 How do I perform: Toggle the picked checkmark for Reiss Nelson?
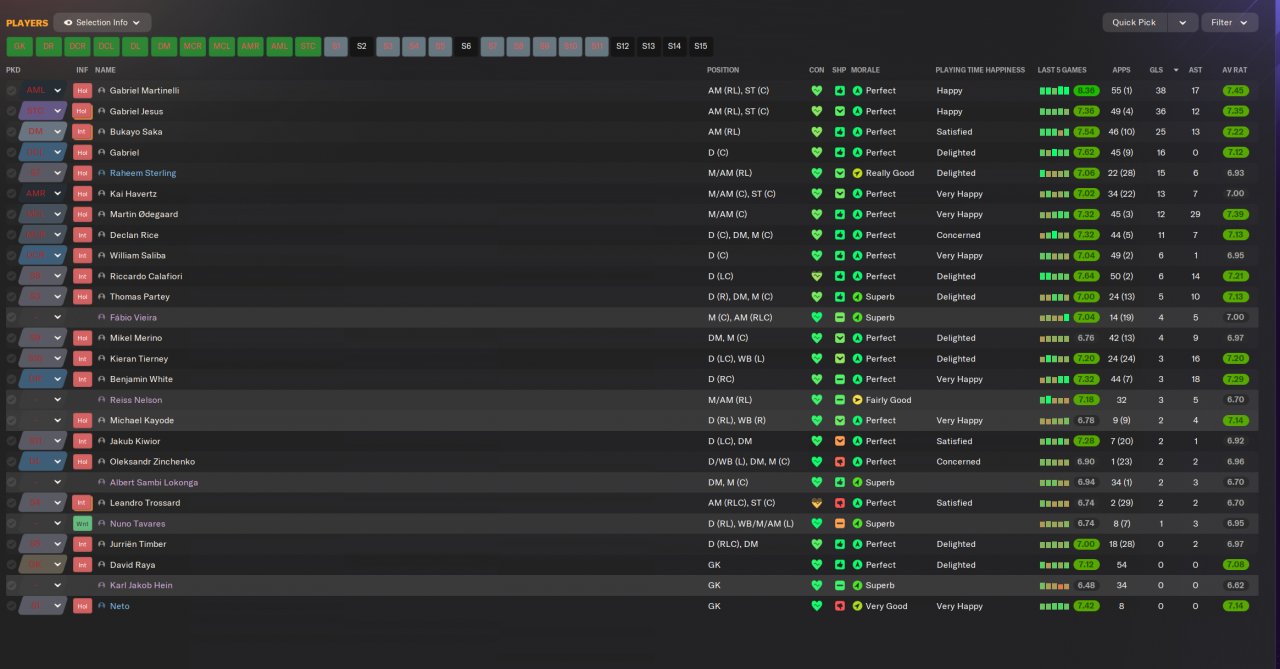click(12, 400)
